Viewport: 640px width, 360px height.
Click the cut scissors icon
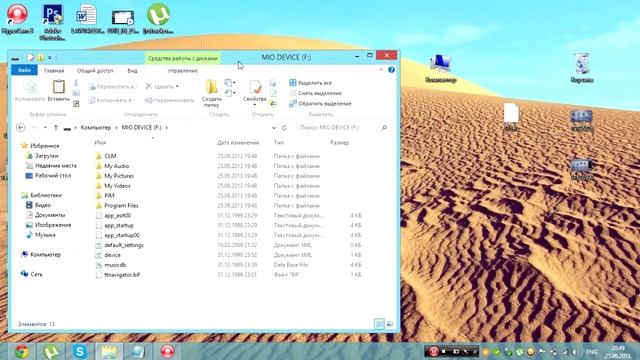[76, 83]
